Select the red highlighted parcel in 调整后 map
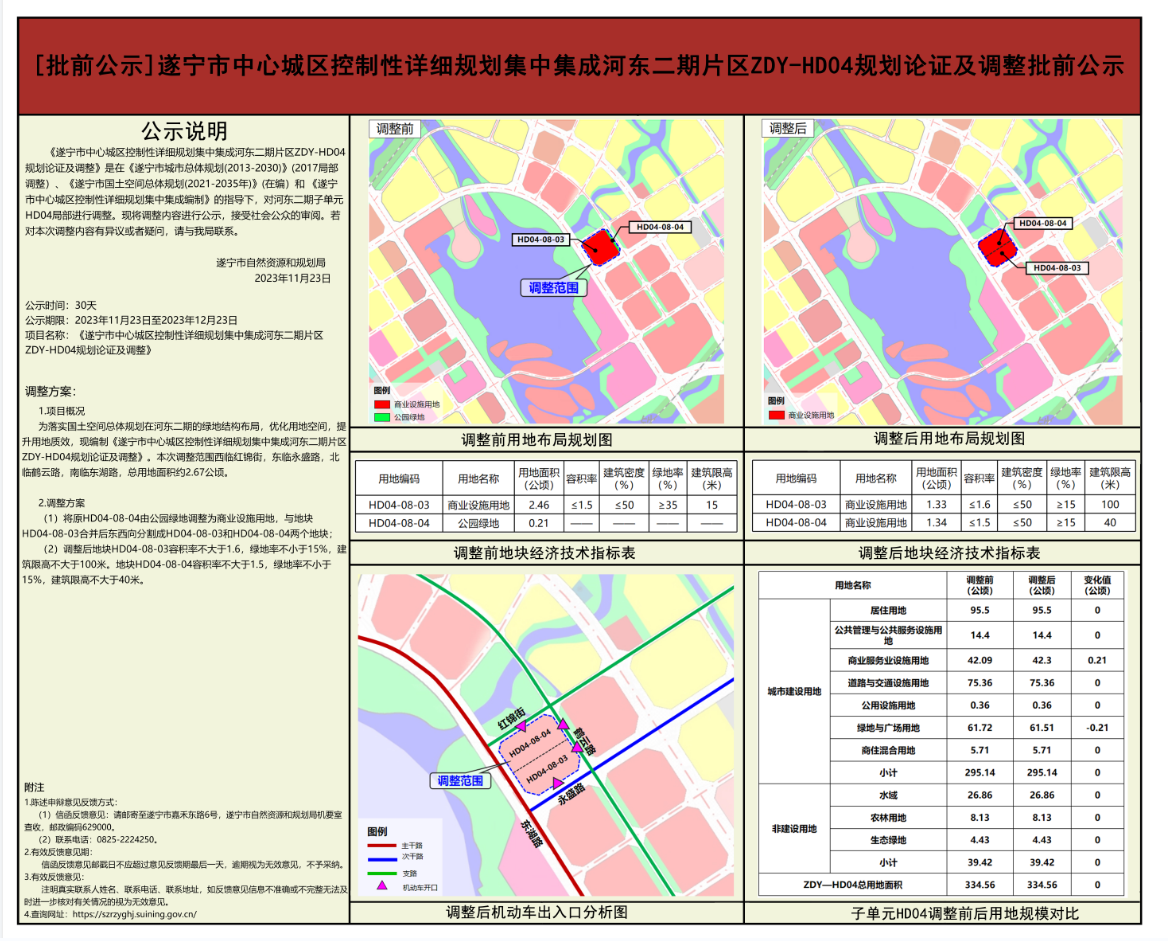The image size is (1168, 941). pos(995,245)
